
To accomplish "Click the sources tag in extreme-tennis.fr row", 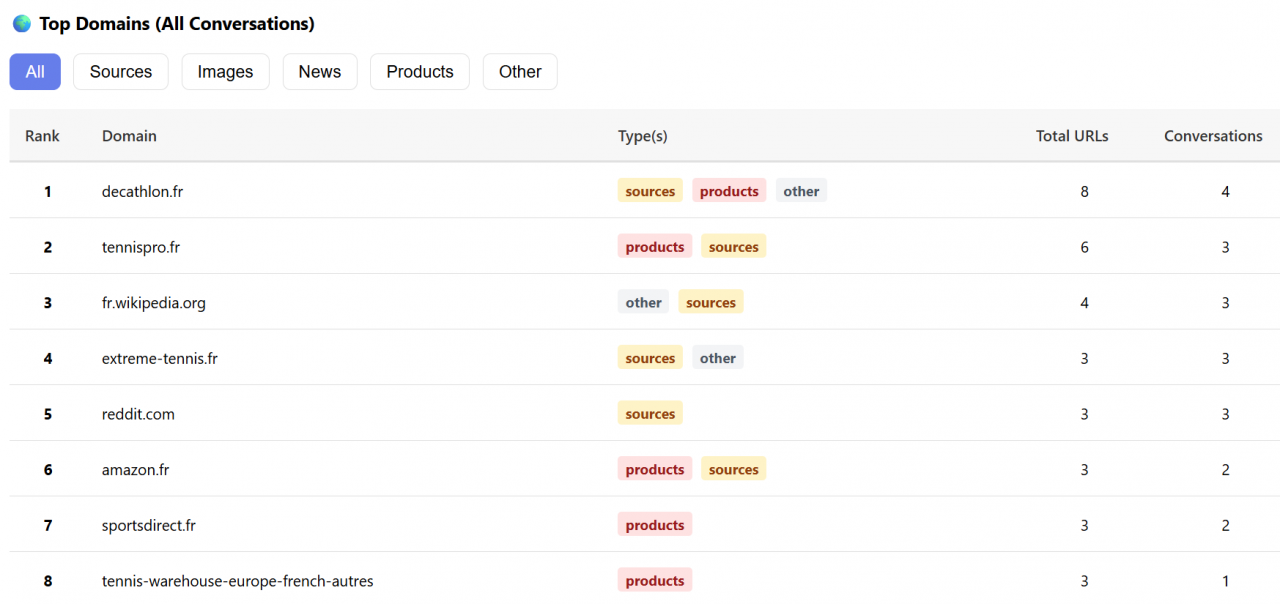I will pyautogui.click(x=650, y=358).
